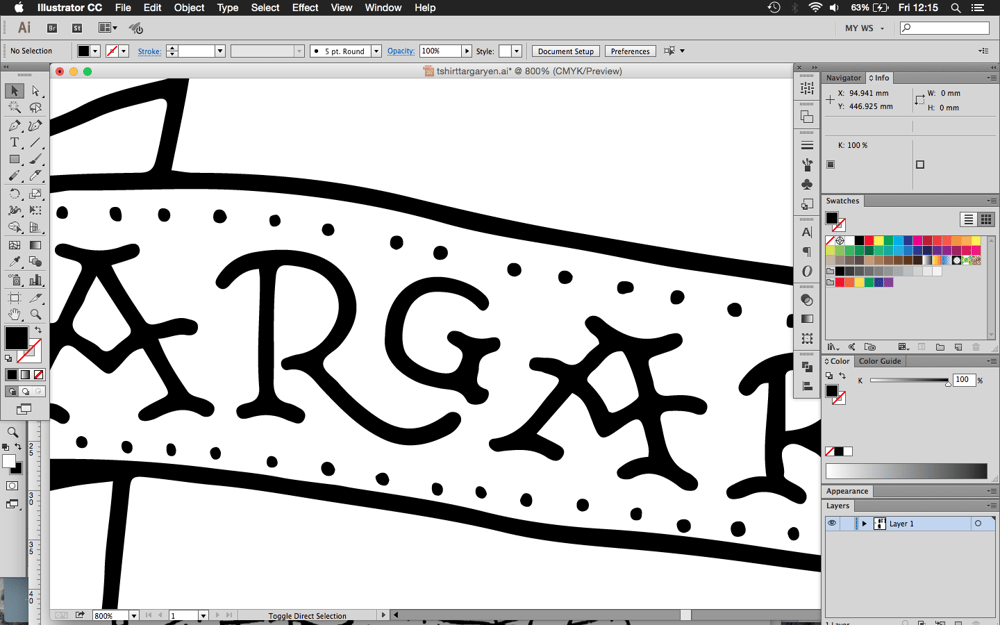Open the Pathfinder panel icon
This screenshot has height=625, width=1000.
point(807,366)
